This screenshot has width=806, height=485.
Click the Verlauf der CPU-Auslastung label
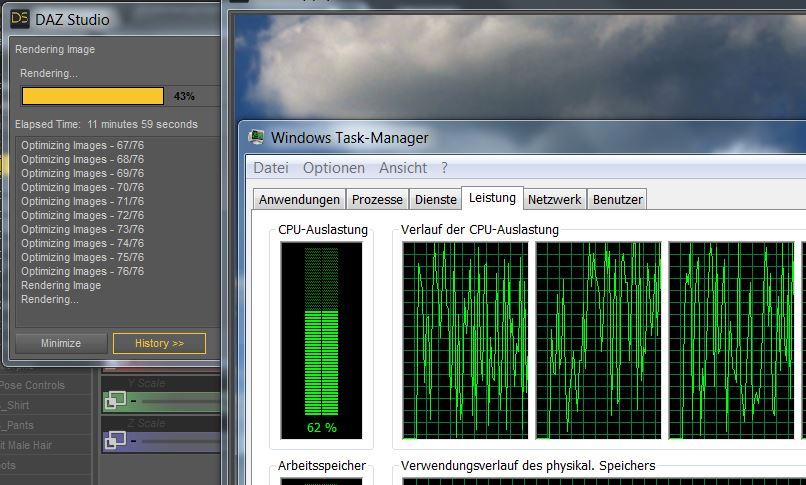pos(480,230)
